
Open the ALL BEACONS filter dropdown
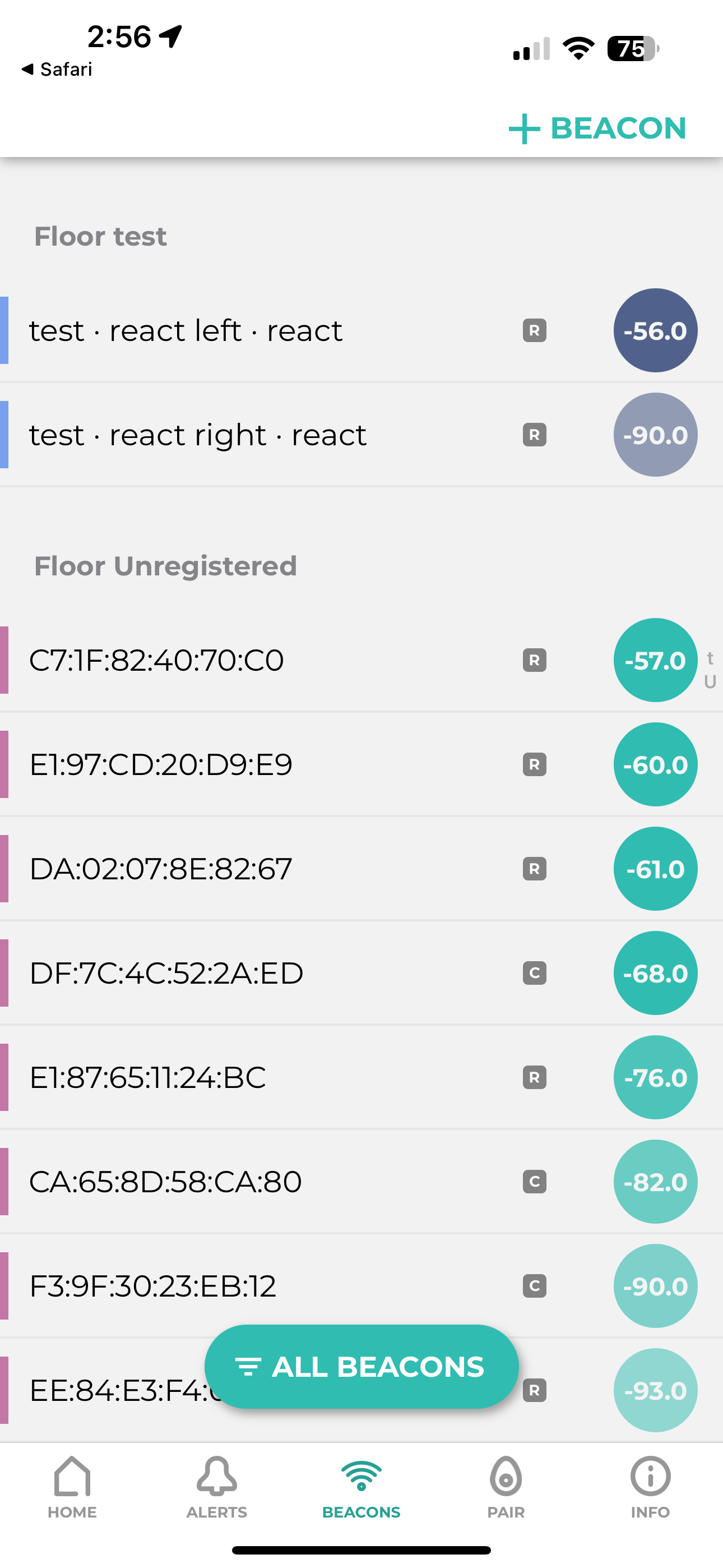point(361,1367)
